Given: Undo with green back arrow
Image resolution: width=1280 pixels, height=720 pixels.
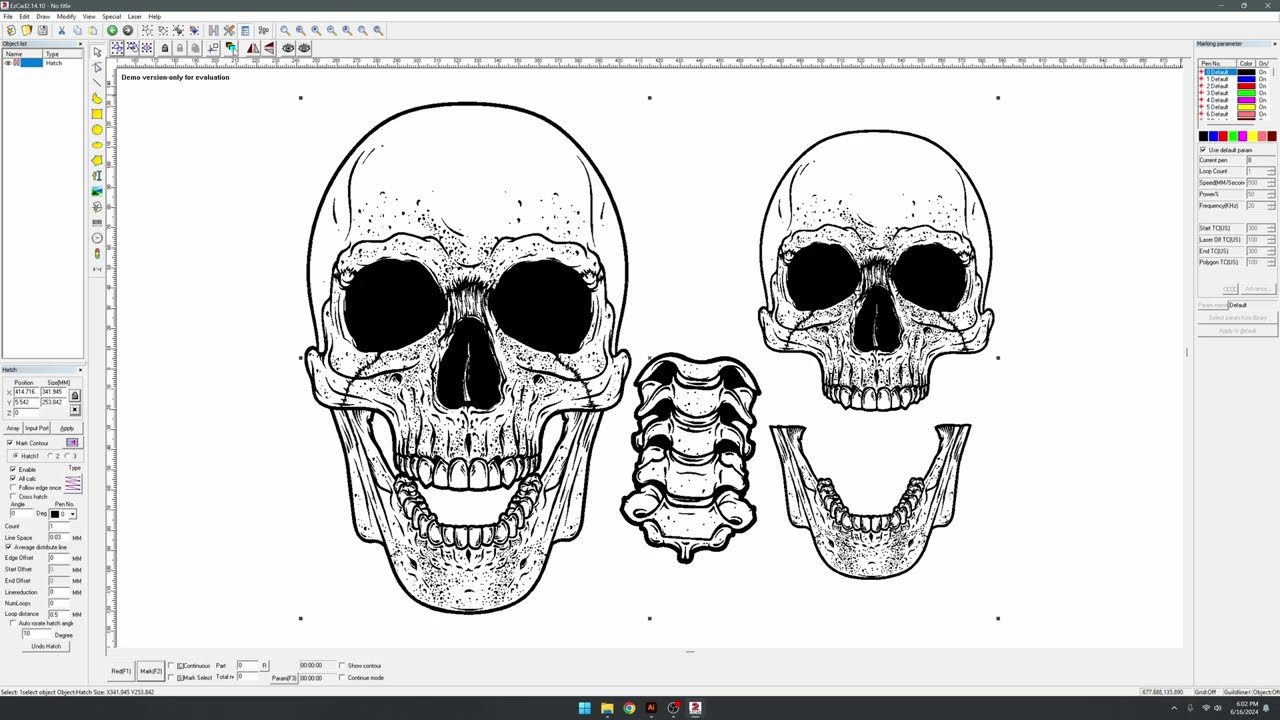Looking at the screenshot, I should coord(112,30).
